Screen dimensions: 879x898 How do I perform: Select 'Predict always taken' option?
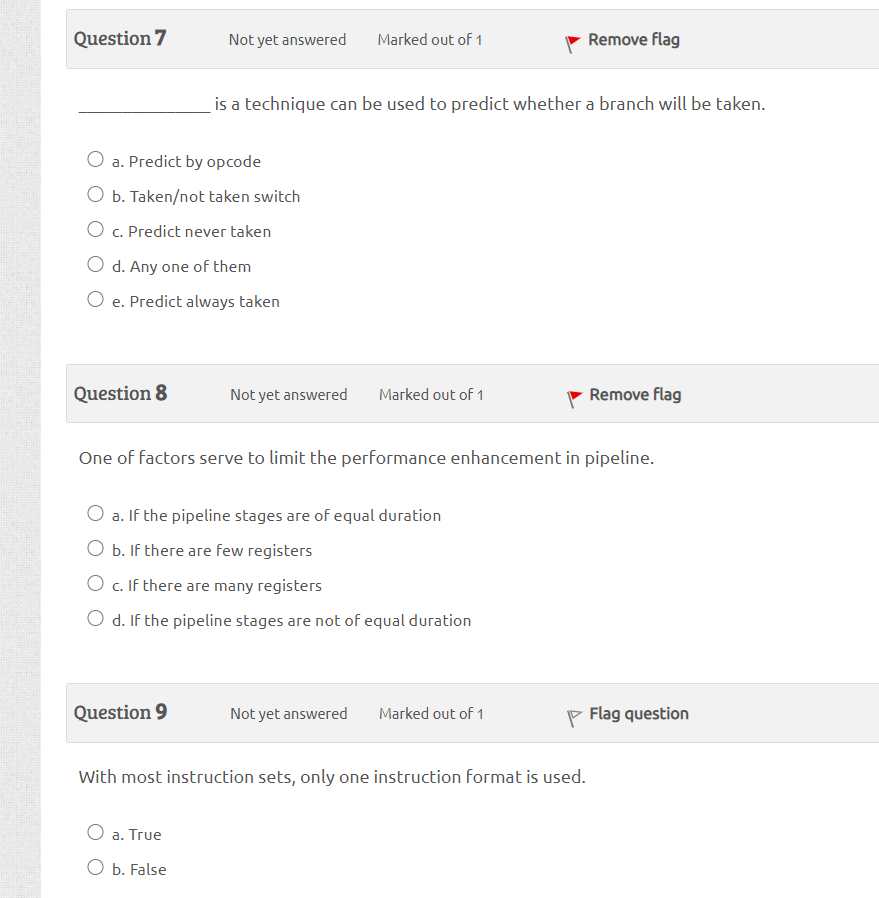tap(95, 300)
